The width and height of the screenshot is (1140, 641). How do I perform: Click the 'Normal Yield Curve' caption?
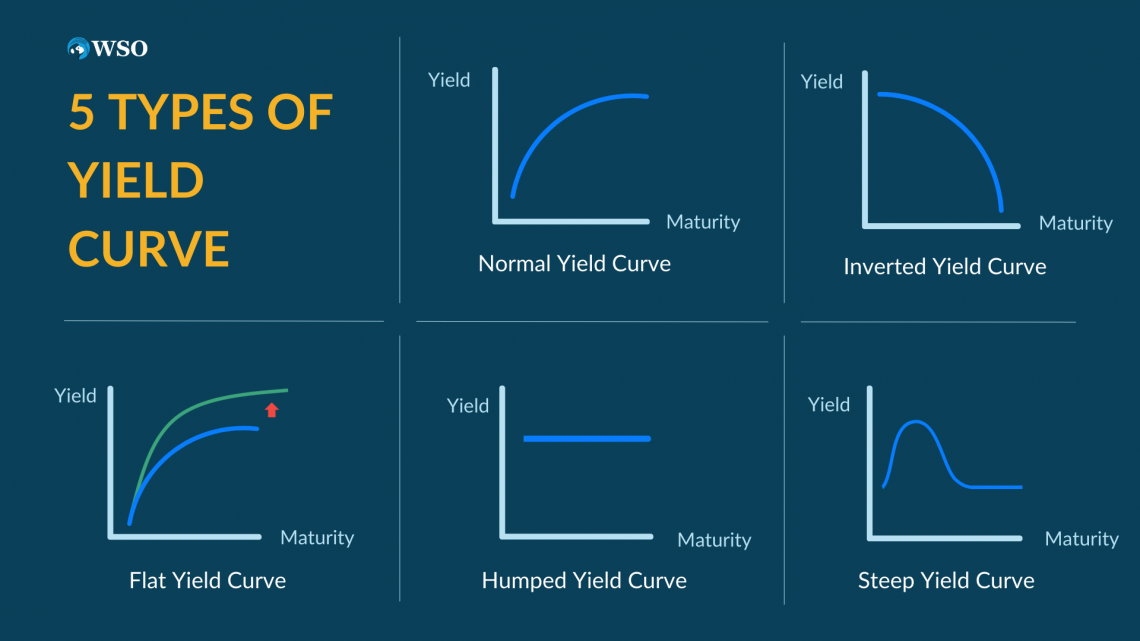574,263
